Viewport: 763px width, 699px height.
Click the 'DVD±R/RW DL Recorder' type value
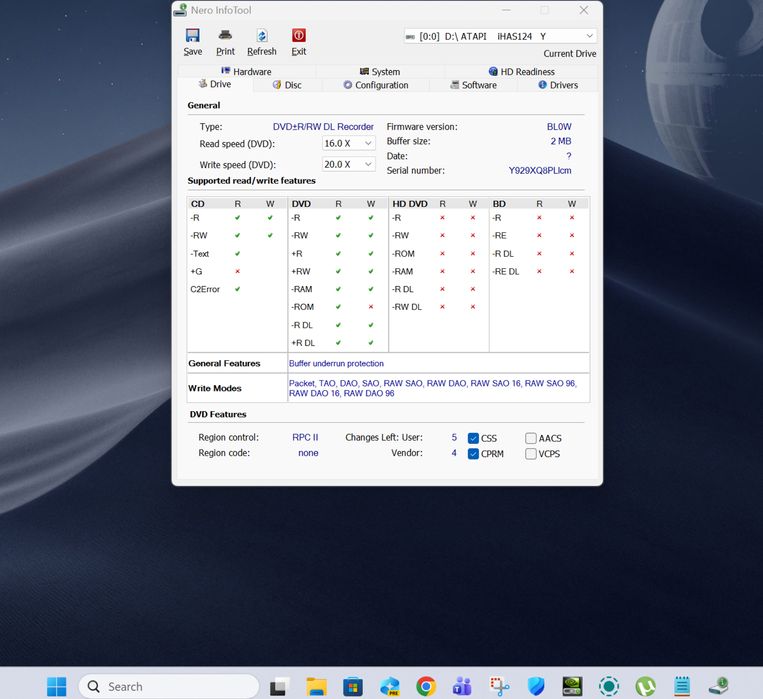pos(323,127)
